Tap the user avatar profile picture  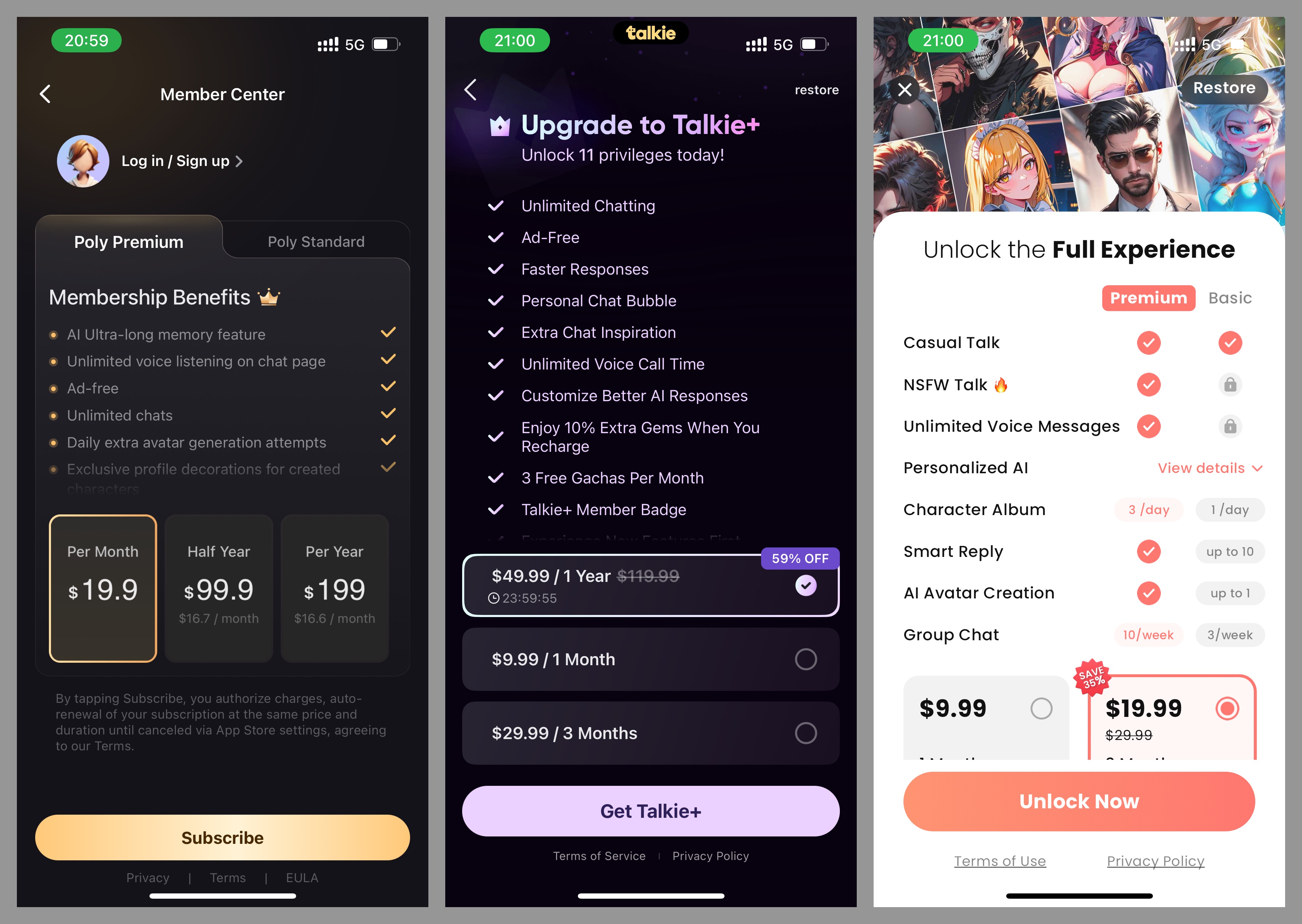(83, 161)
